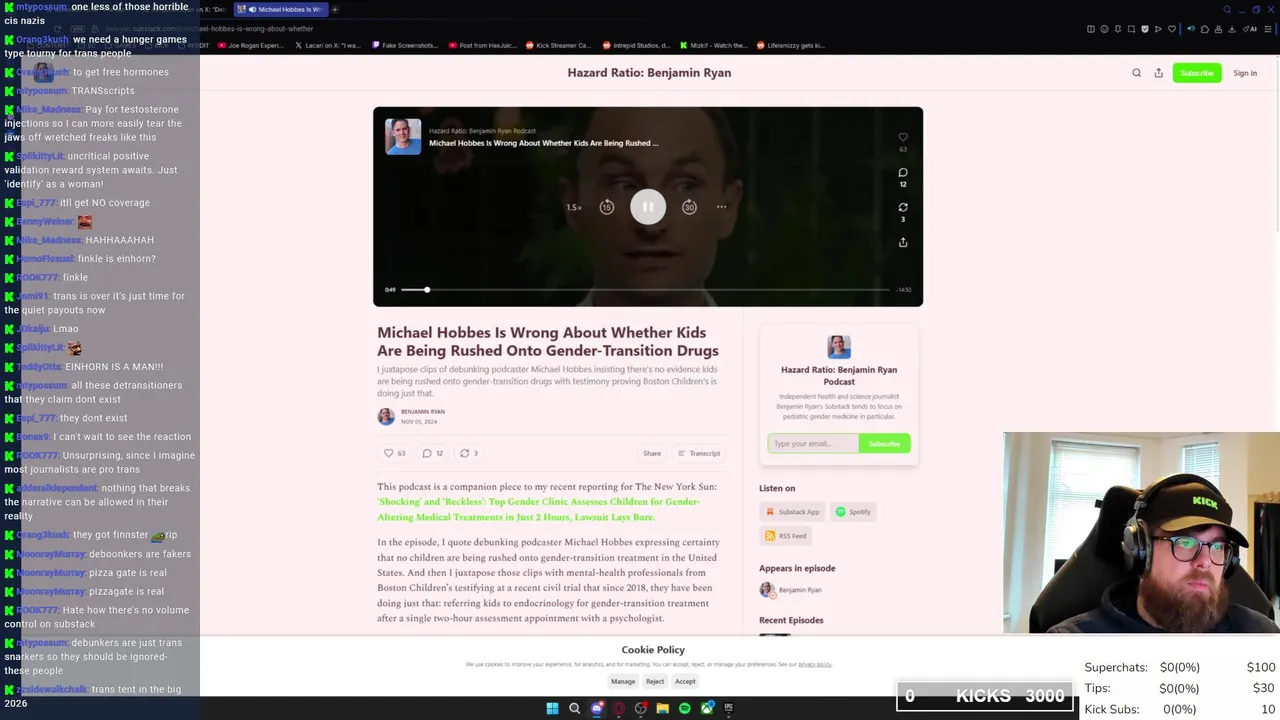Select the Michael Hobbes browser tab

pos(279,9)
